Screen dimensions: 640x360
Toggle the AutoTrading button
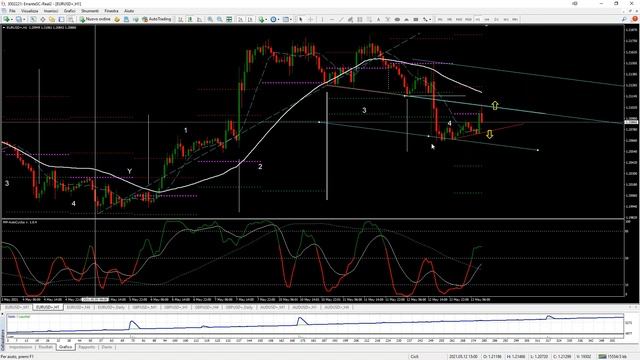(157, 19)
